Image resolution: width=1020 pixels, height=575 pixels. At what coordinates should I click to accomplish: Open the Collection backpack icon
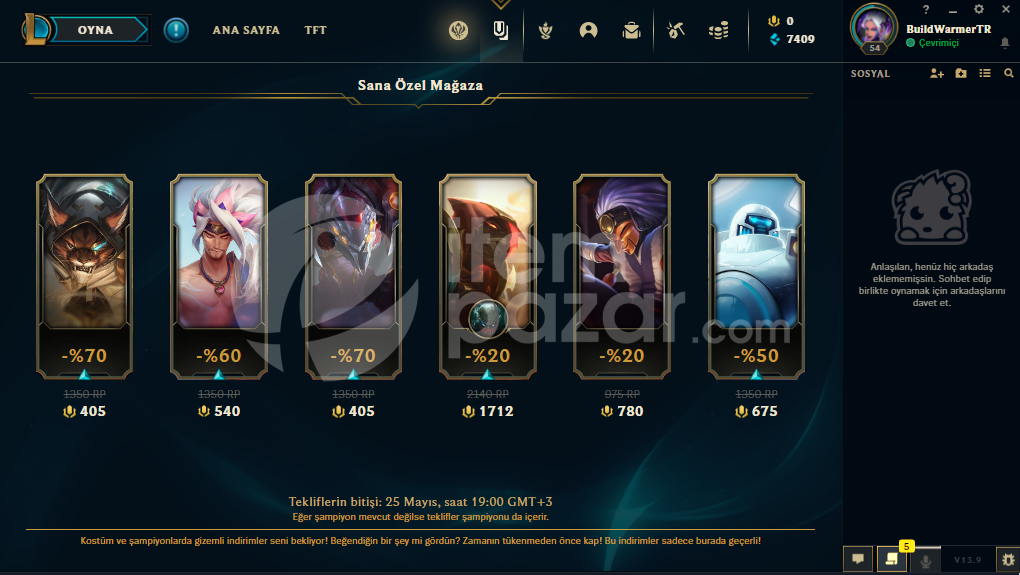[631, 30]
